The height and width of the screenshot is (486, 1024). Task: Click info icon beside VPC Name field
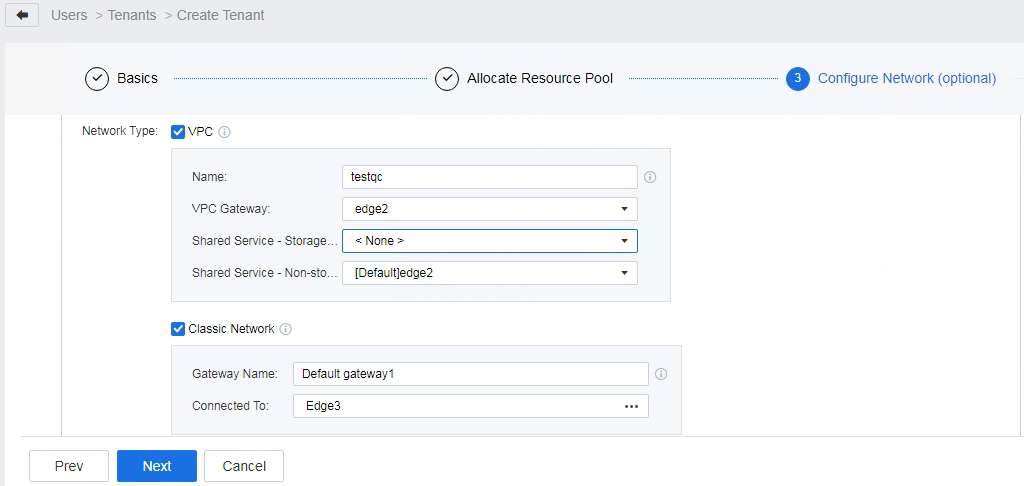tap(650, 177)
